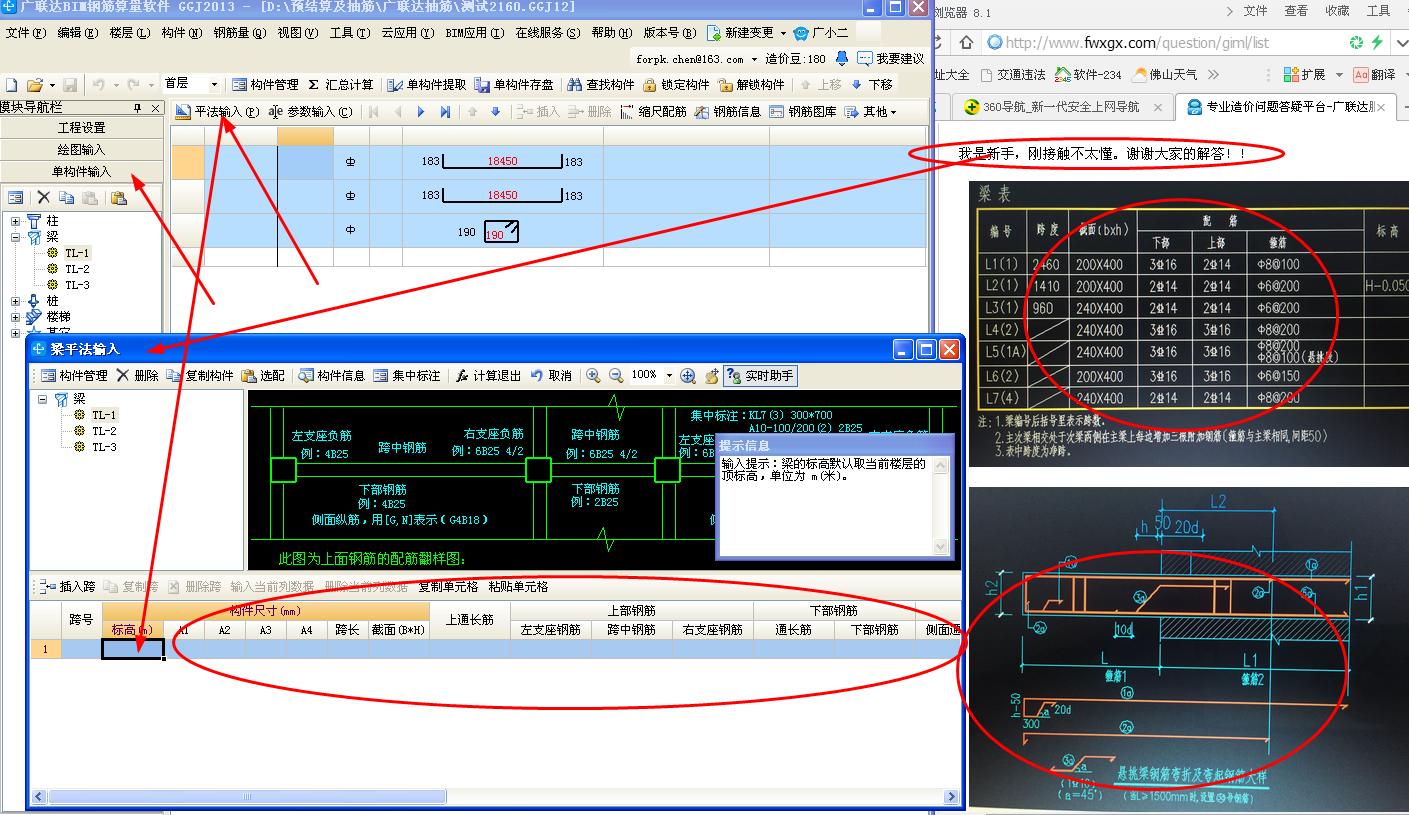1409x815 pixels.
Task: Open the 新建变更 dropdown arrow
Action: pyautogui.click(x=783, y=33)
